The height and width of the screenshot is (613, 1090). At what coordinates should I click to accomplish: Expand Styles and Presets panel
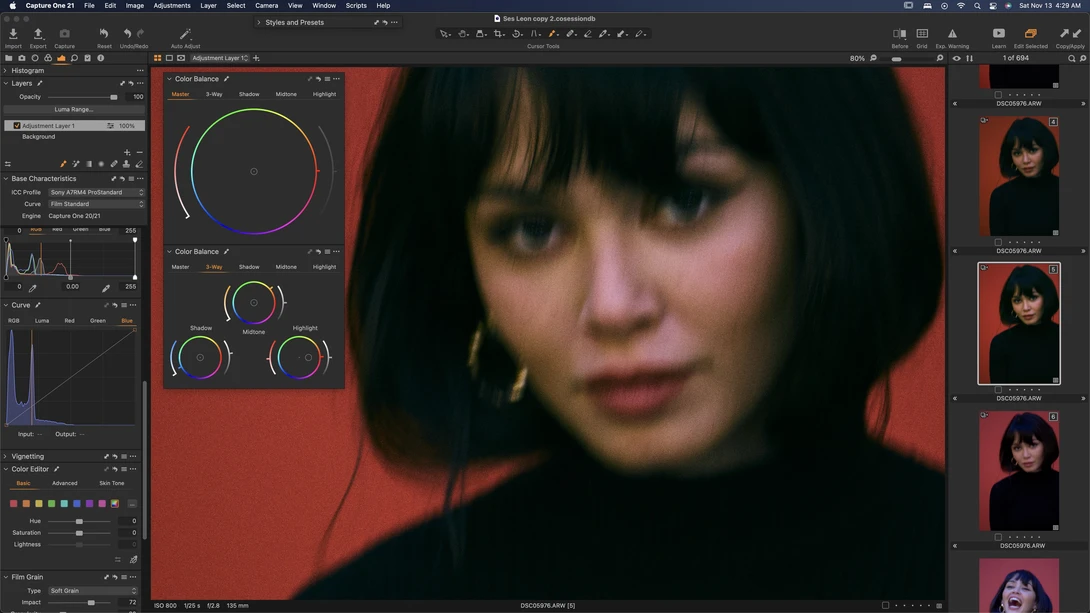coord(259,22)
